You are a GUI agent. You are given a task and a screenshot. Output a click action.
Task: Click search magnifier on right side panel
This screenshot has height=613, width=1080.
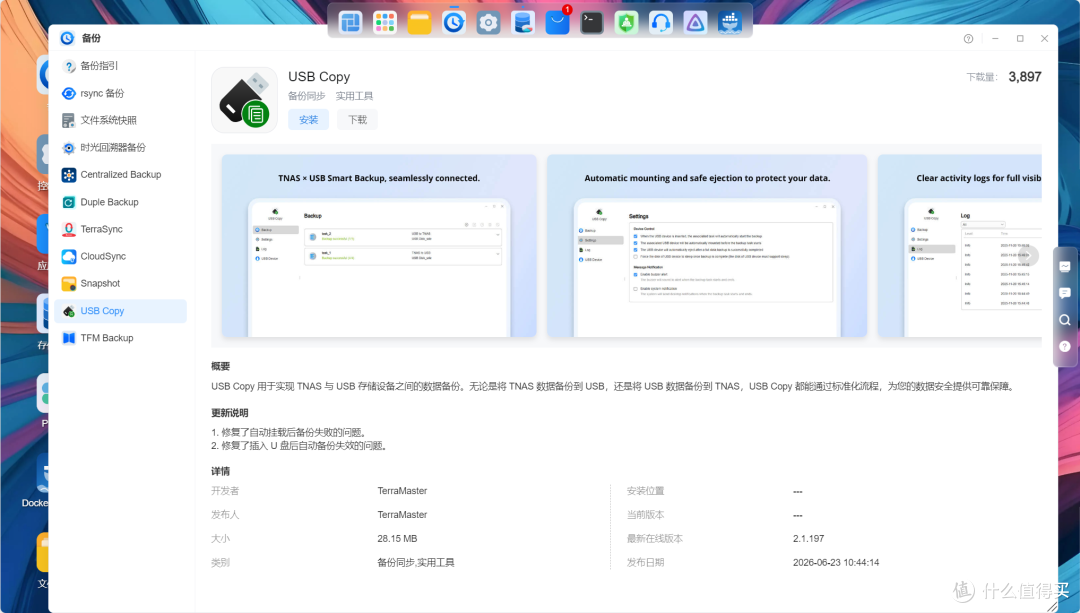tap(1065, 320)
